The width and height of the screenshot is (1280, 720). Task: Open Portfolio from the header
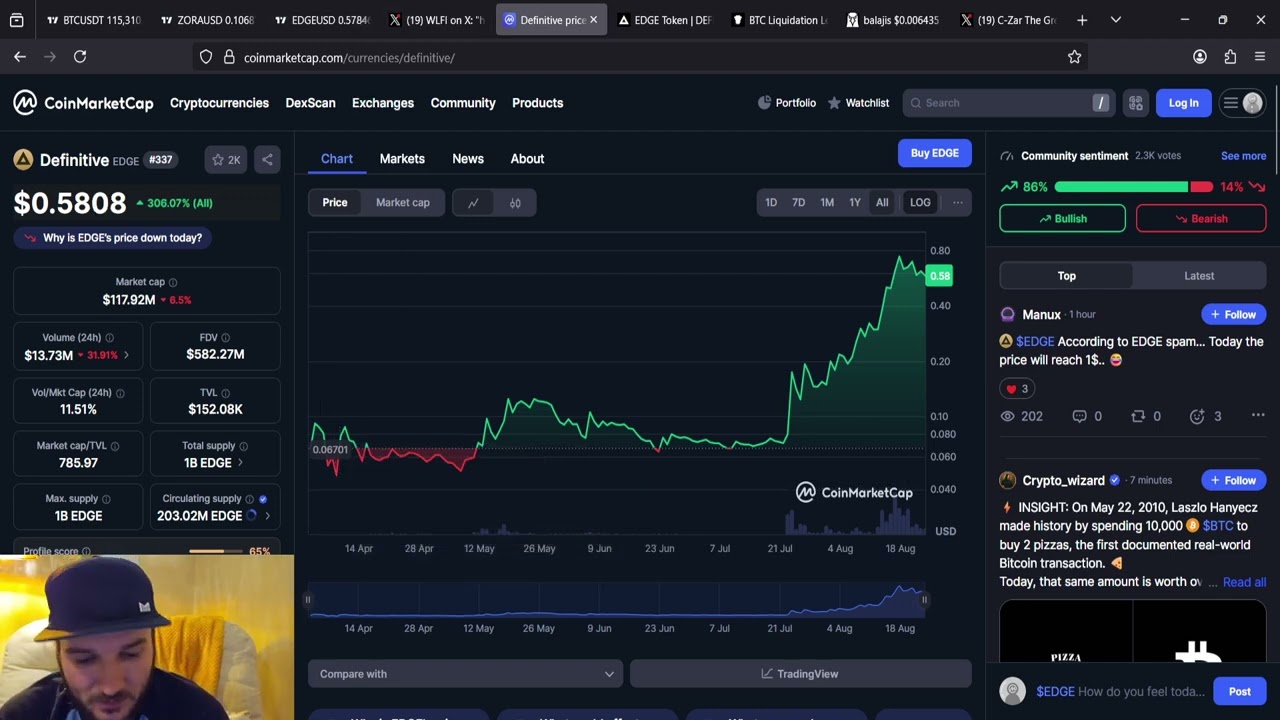[x=787, y=103]
